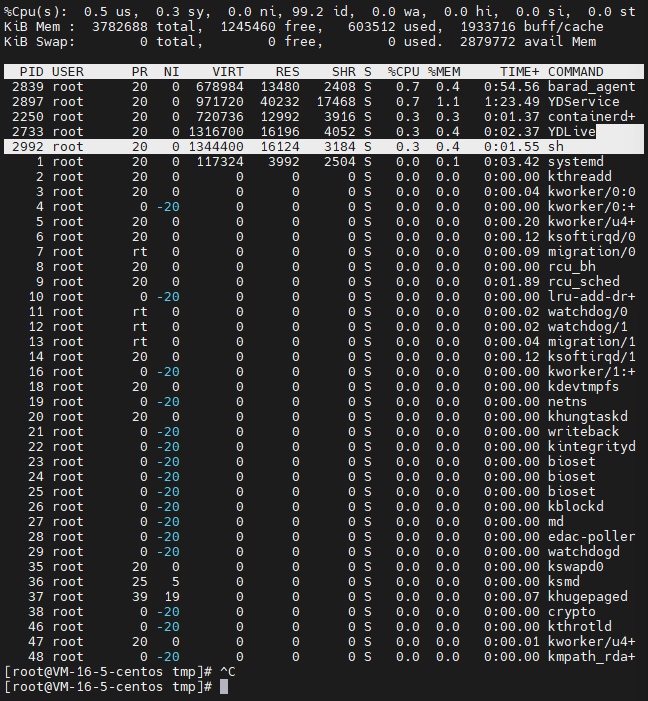Click the NI value 5 for ksmd
The image size is (648, 701).
pyautogui.click(x=176, y=581)
